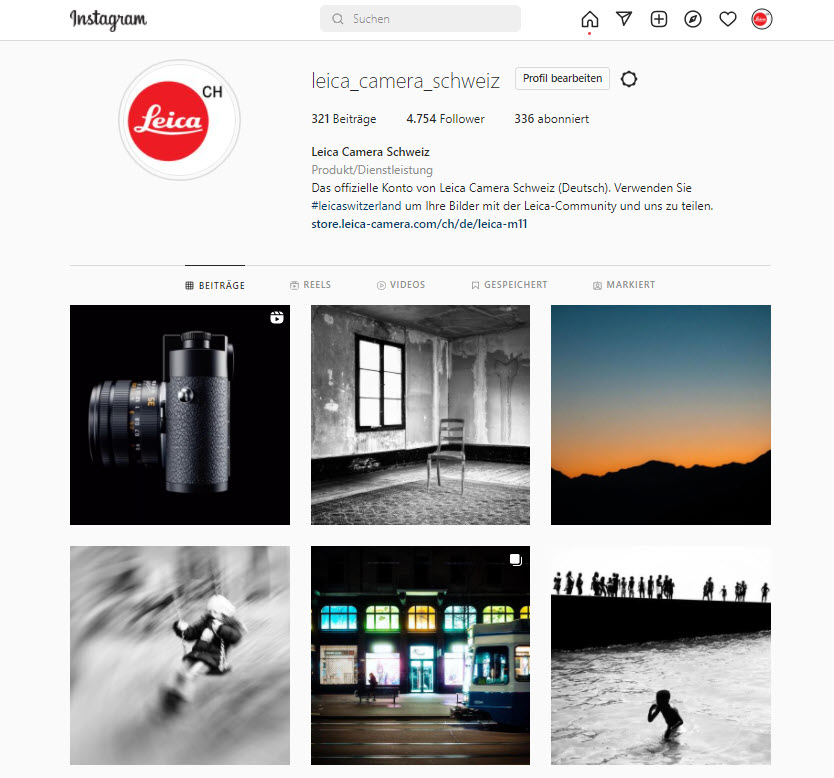Open activity notifications heart icon
The width and height of the screenshot is (834, 778).
728,19
